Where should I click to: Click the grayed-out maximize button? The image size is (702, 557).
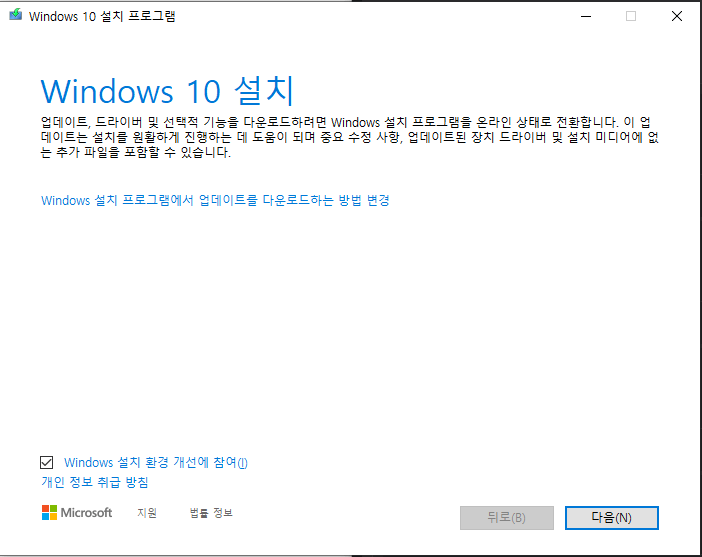631,17
